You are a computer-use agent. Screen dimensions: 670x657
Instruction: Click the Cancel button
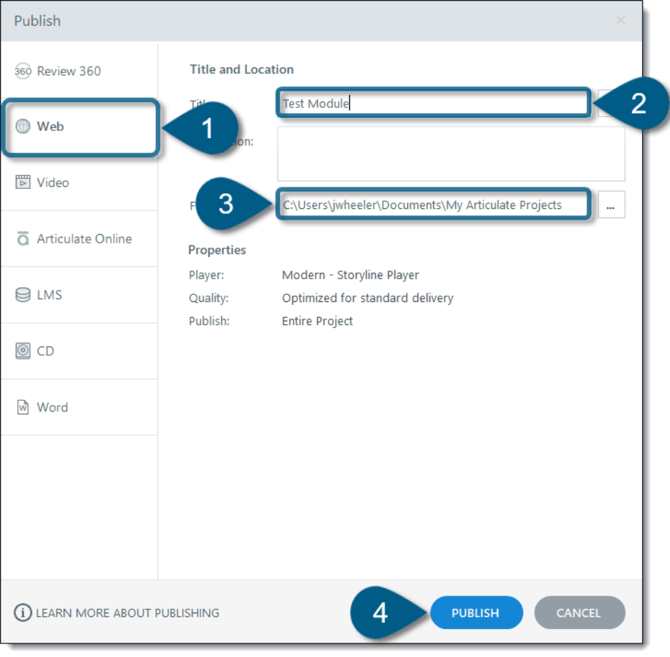click(x=579, y=613)
